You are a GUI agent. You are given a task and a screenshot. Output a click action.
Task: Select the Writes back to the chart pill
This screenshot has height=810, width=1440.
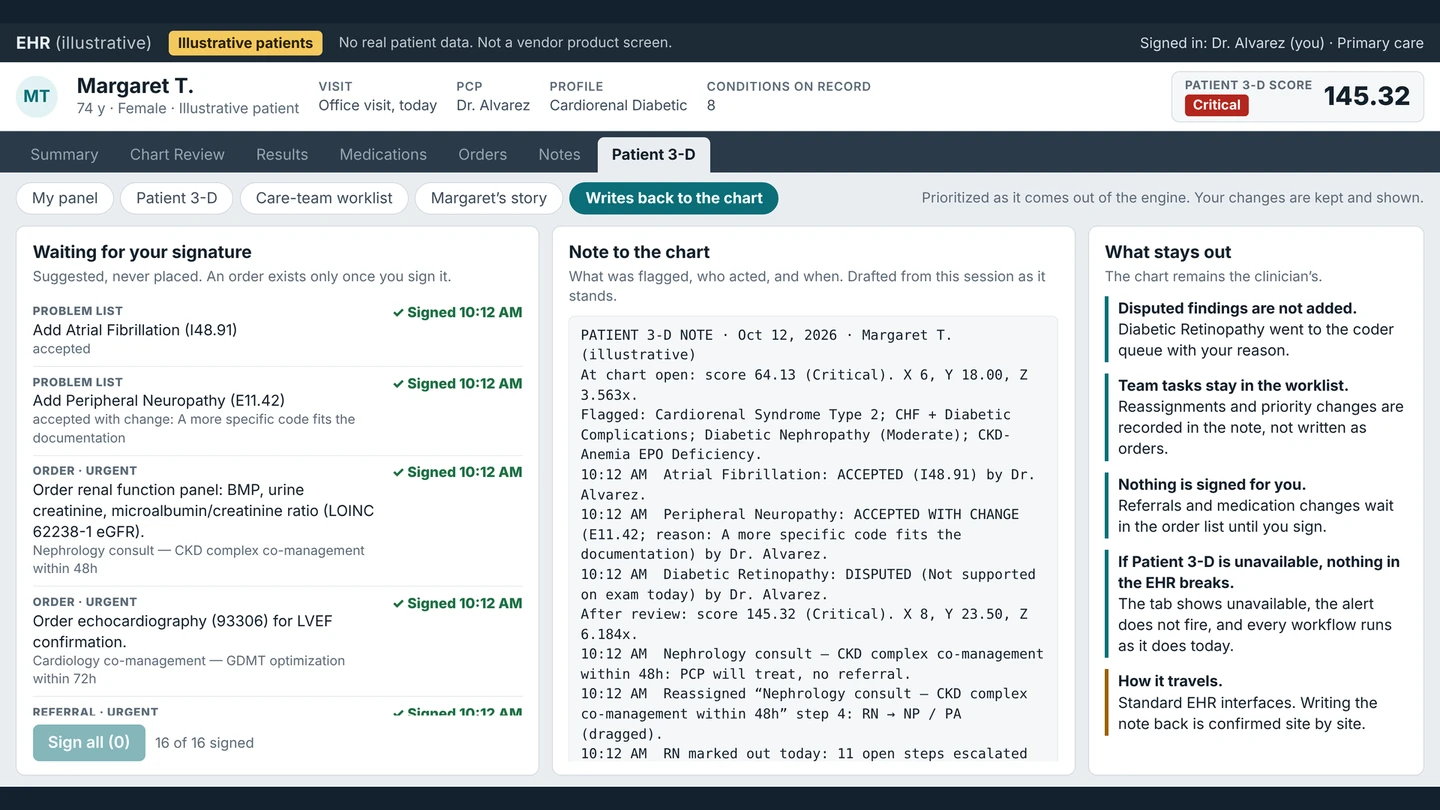(674, 198)
